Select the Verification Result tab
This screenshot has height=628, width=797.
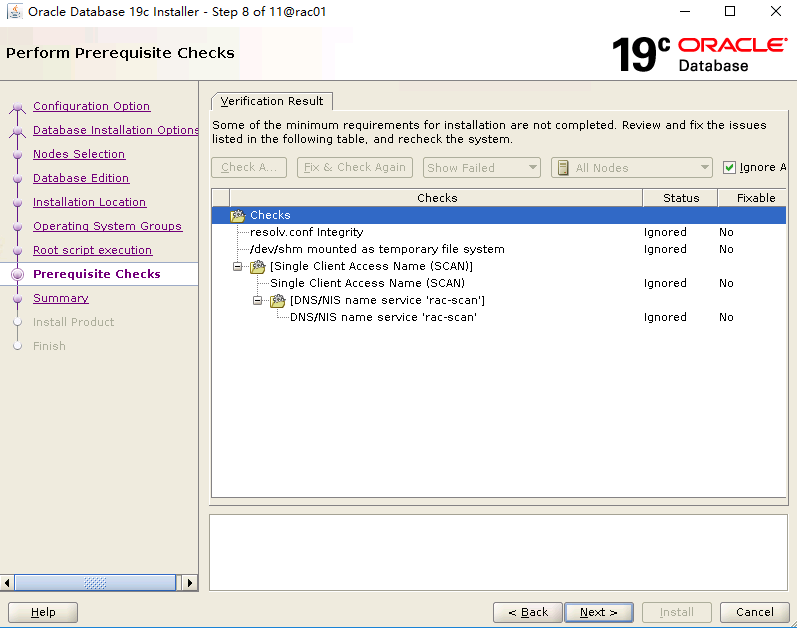272,101
